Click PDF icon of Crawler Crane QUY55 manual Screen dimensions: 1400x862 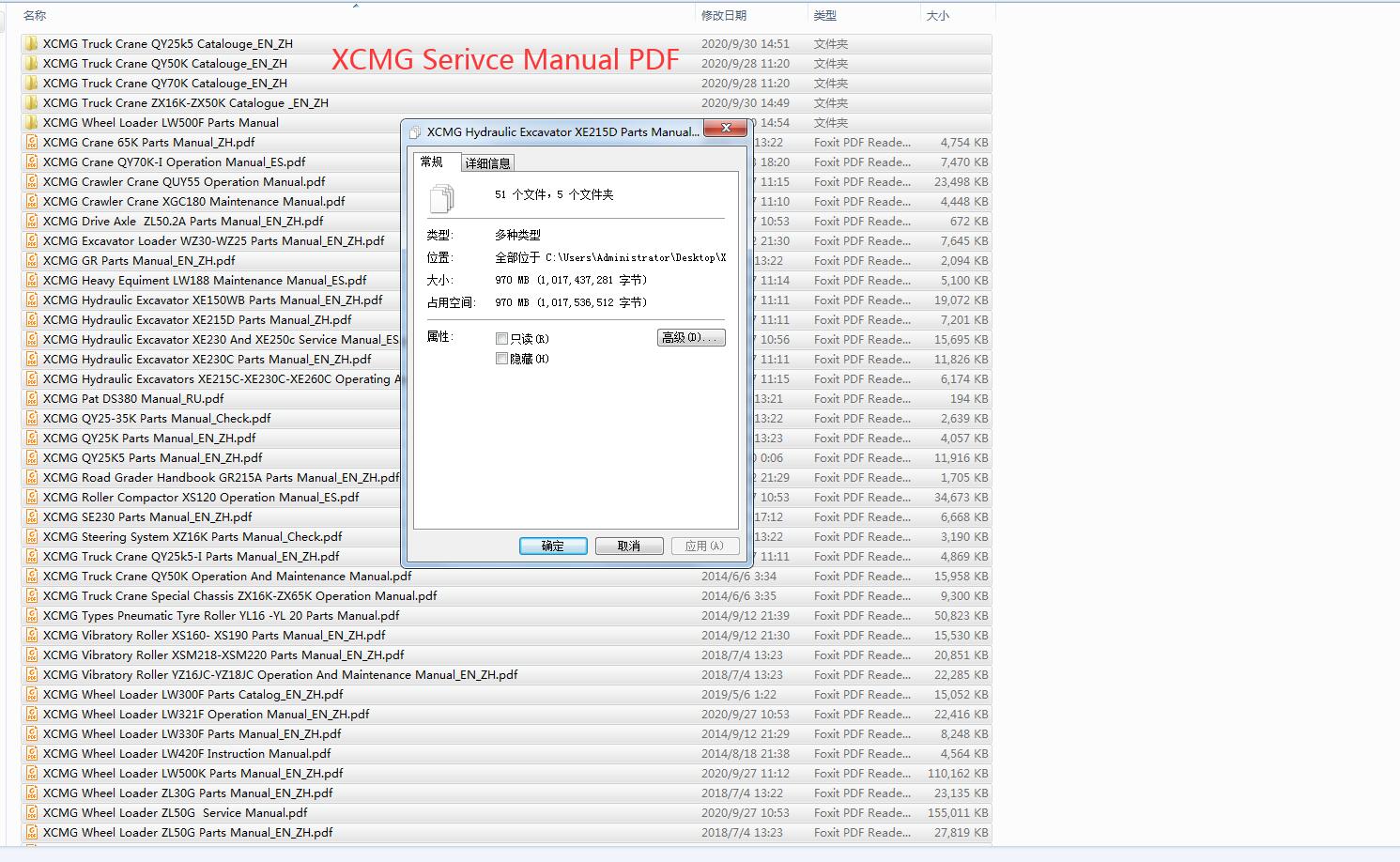[x=32, y=181]
